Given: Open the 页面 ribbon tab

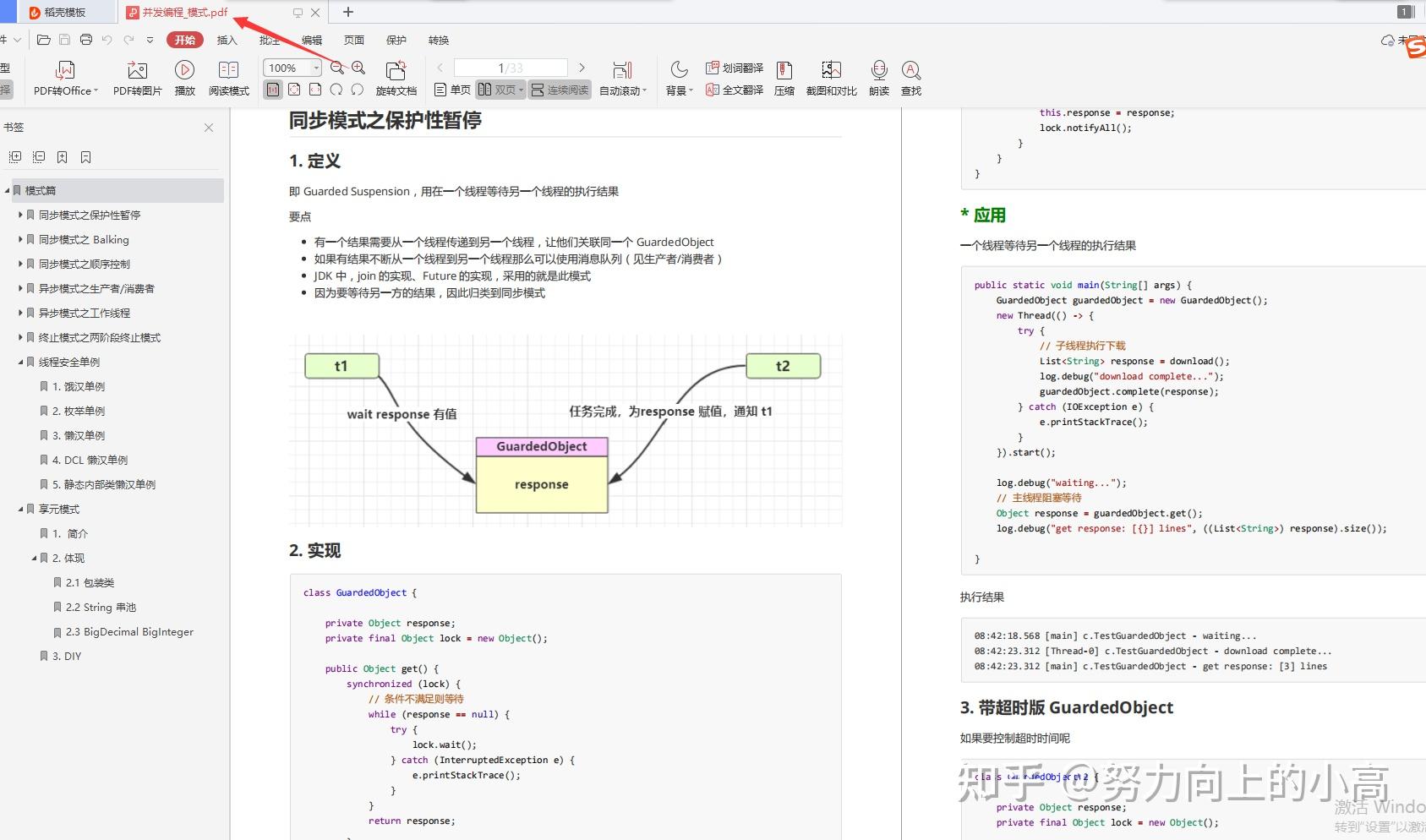Looking at the screenshot, I should pyautogui.click(x=354, y=40).
